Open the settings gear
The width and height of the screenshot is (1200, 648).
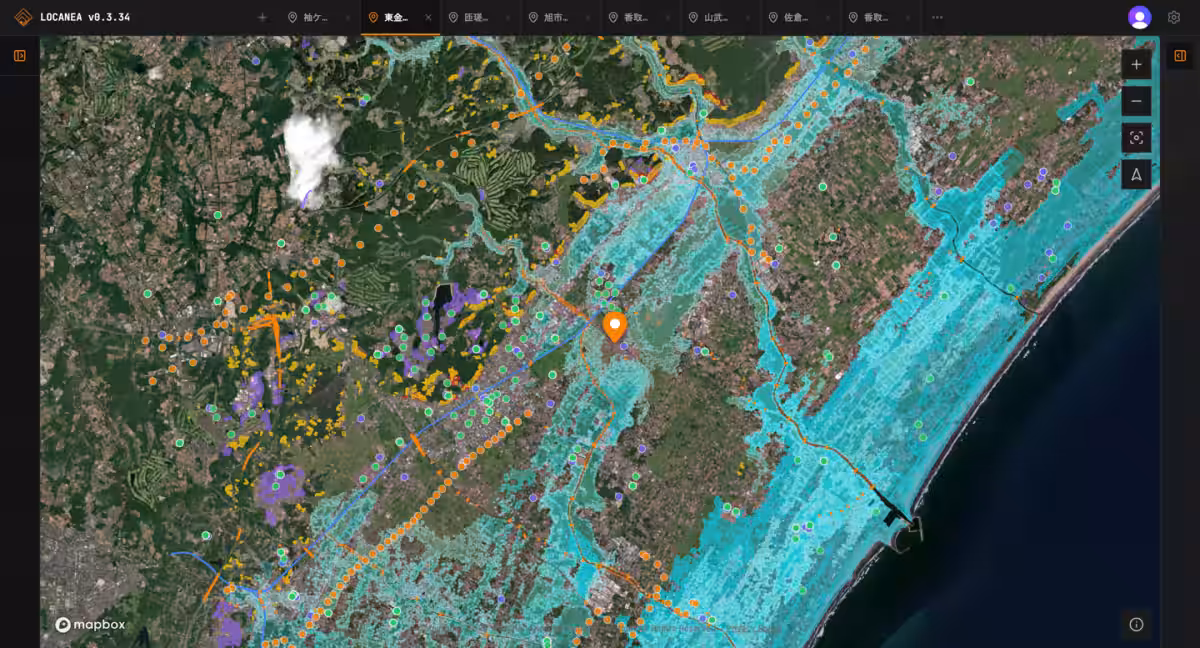[x=1174, y=17]
